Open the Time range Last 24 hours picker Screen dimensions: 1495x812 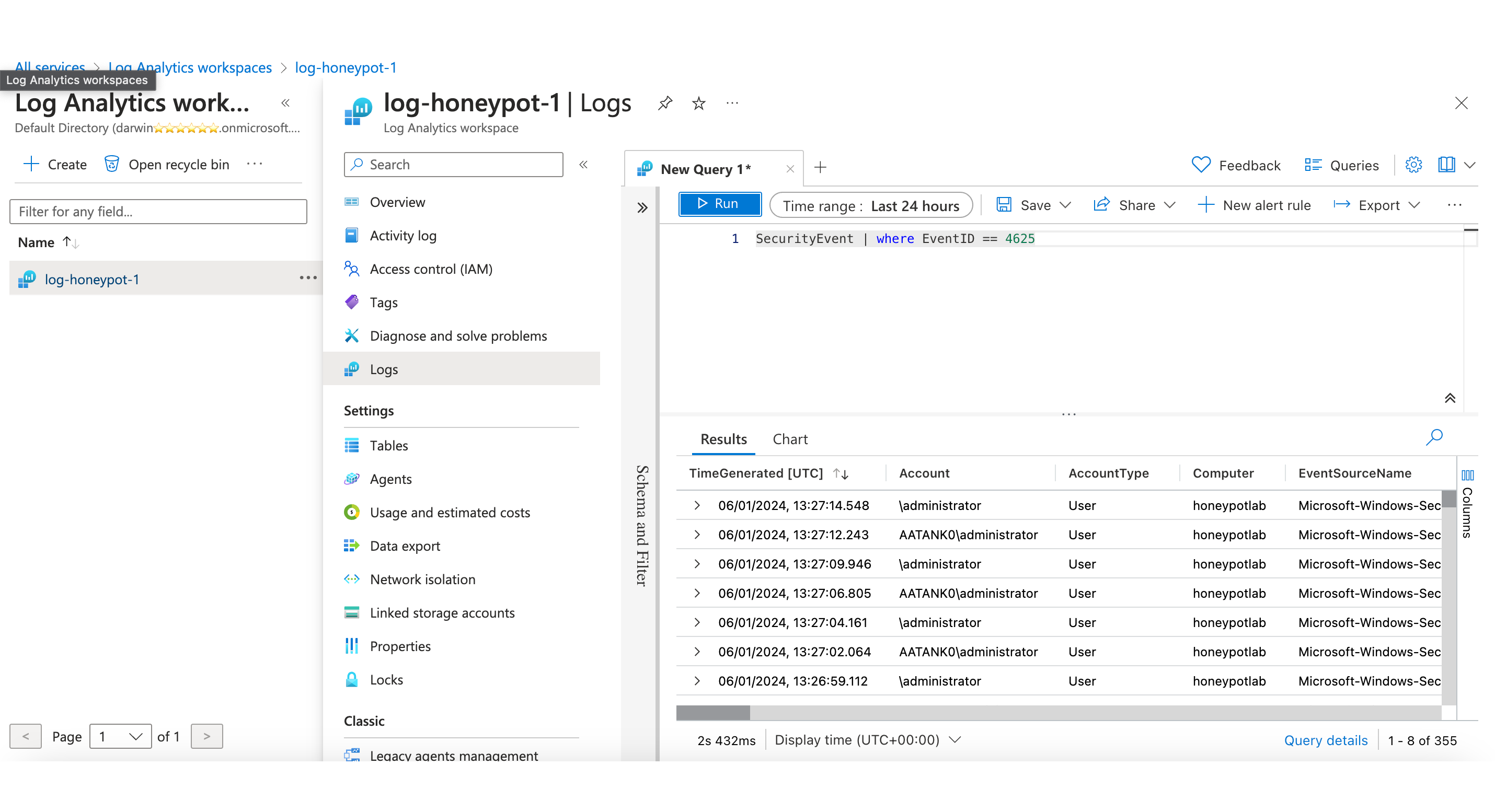[870, 206]
